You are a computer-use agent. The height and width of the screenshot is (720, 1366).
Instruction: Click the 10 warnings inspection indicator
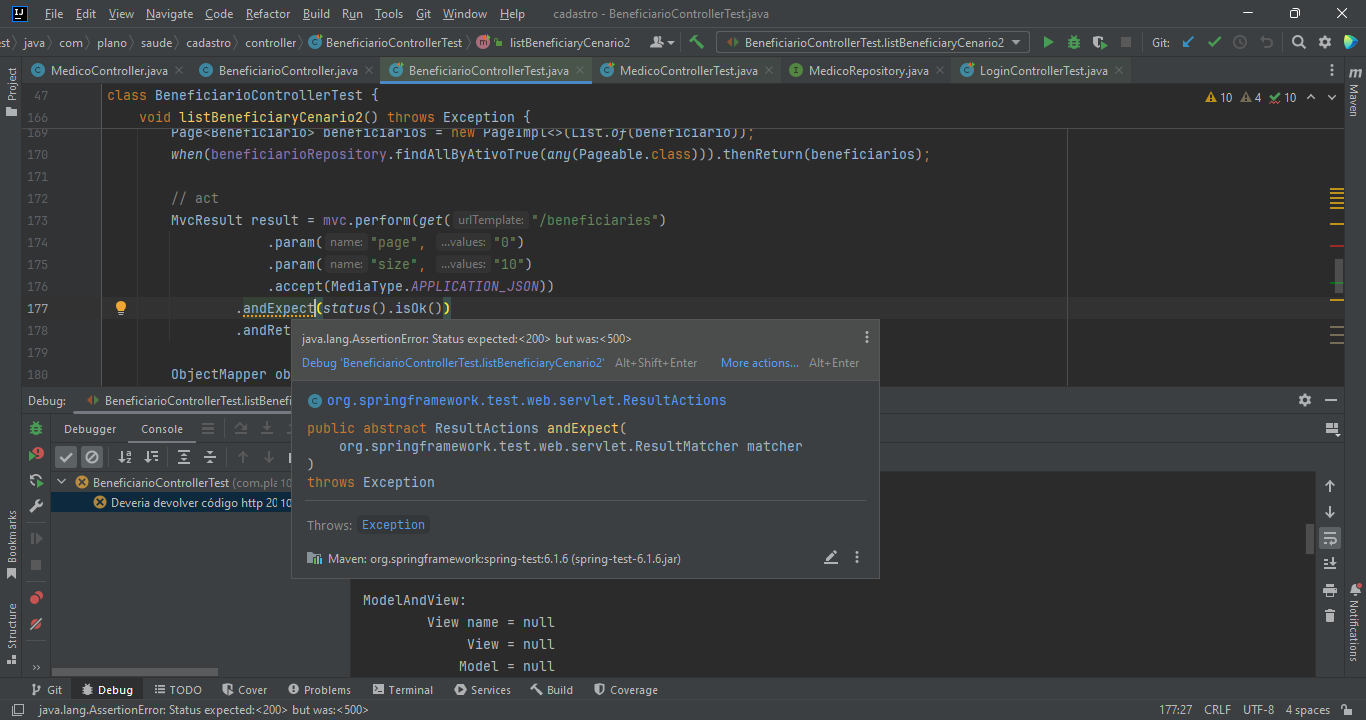[1219, 98]
